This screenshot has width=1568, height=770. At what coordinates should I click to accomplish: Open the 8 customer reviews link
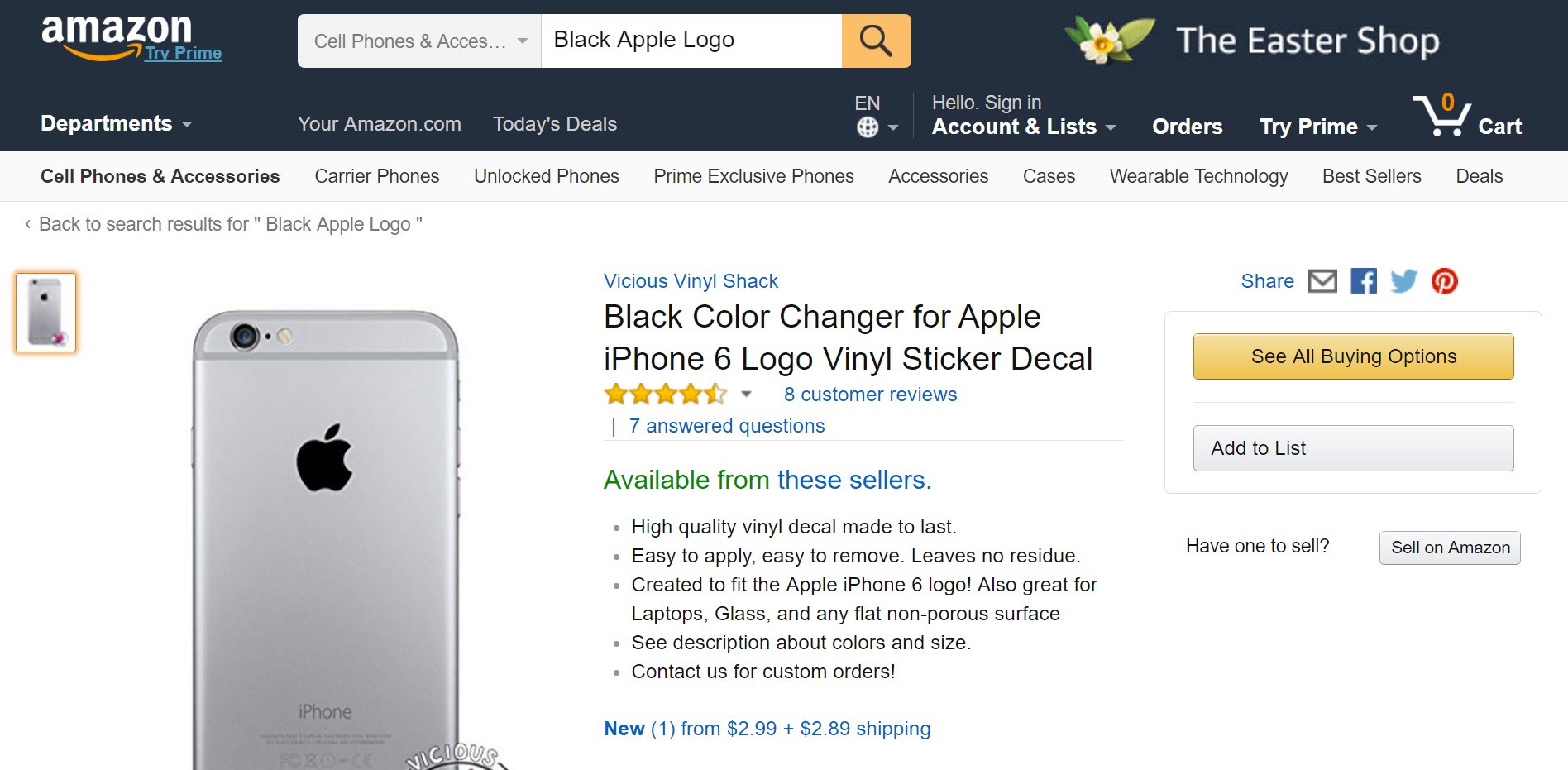[870, 395]
